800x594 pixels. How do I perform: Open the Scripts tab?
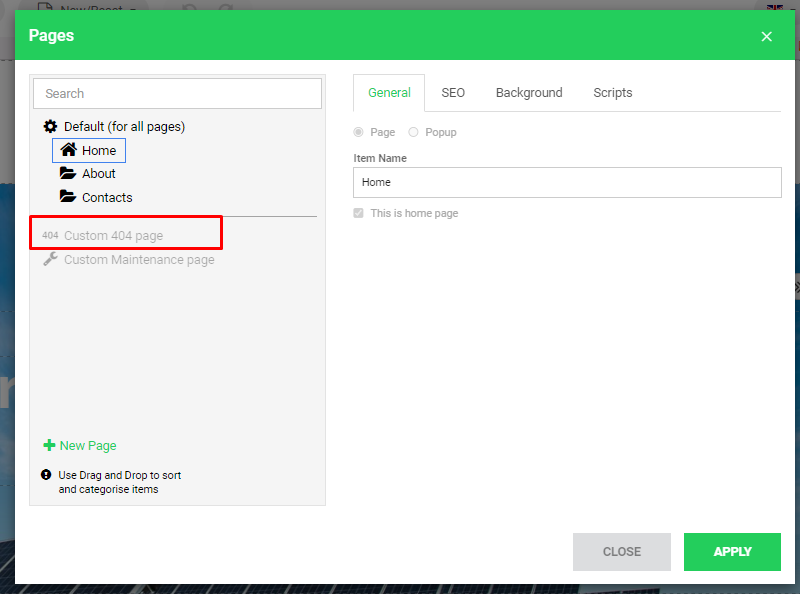pos(612,93)
